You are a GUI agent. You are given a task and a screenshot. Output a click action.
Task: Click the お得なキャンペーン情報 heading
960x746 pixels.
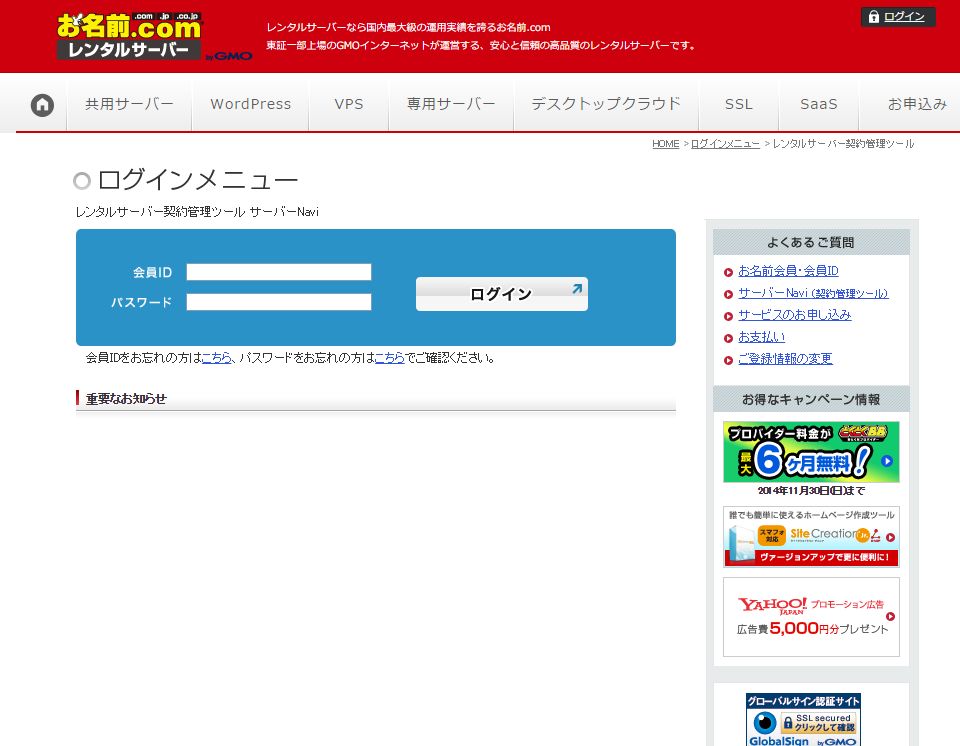811,400
